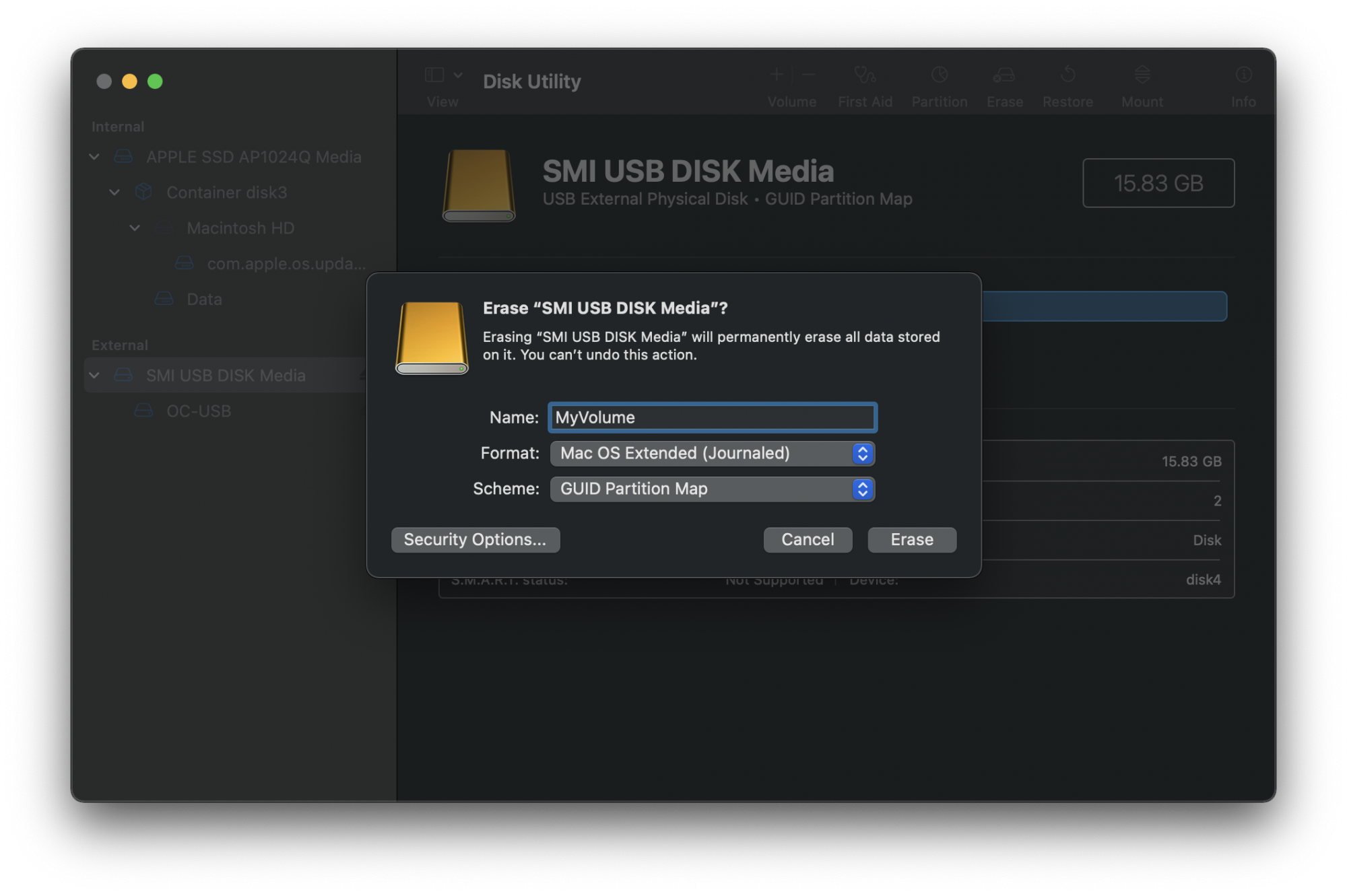This screenshot has width=1347, height=896.
Task: Click the Name text field containing MyVolume
Action: [x=713, y=417]
